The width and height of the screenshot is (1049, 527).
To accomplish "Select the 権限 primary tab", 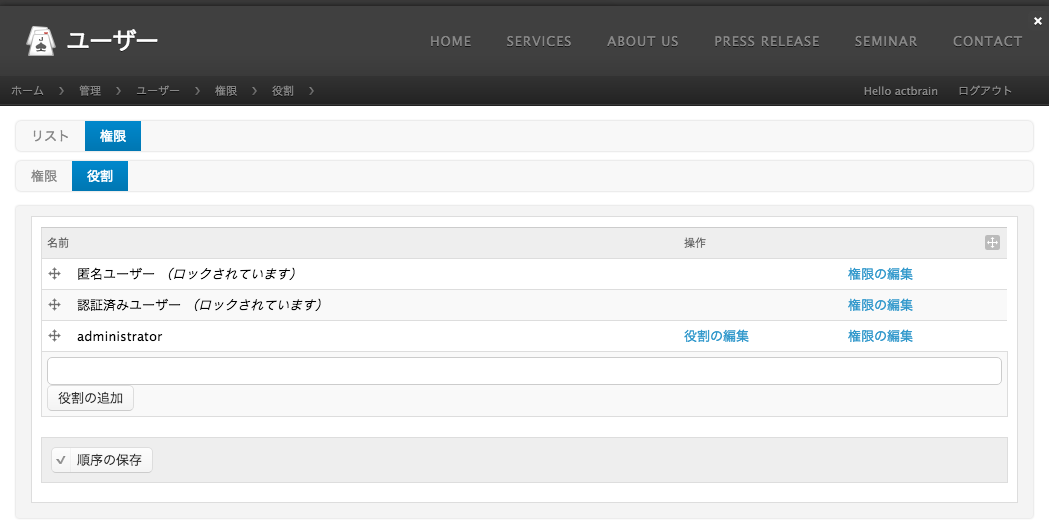I will pyautogui.click(x=113, y=136).
